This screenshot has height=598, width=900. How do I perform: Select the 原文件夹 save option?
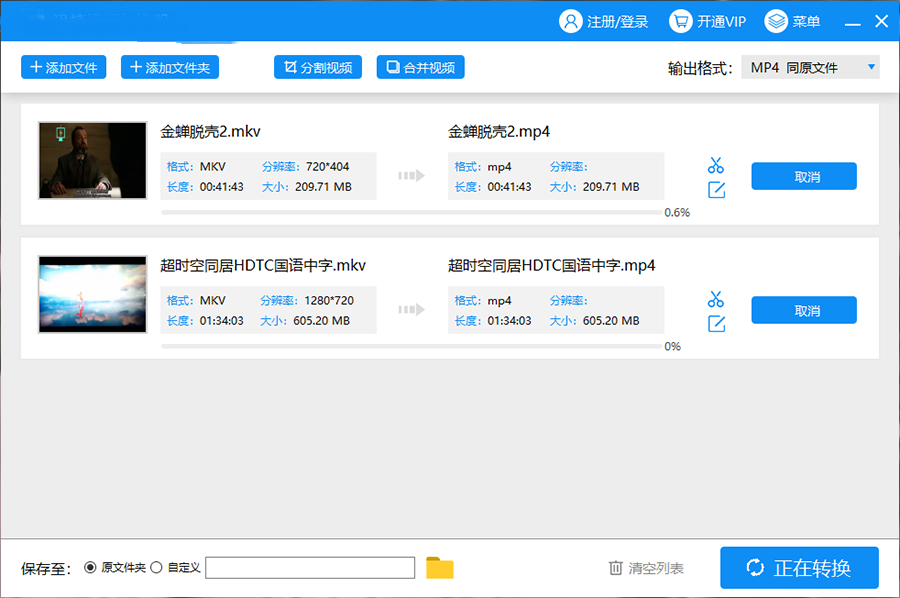coord(90,568)
